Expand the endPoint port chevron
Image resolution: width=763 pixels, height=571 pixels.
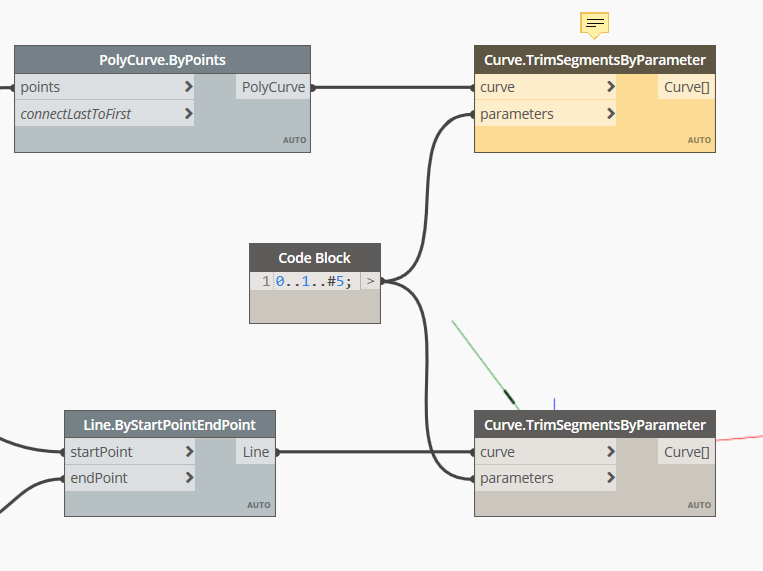pyautogui.click(x=189, y=478)
